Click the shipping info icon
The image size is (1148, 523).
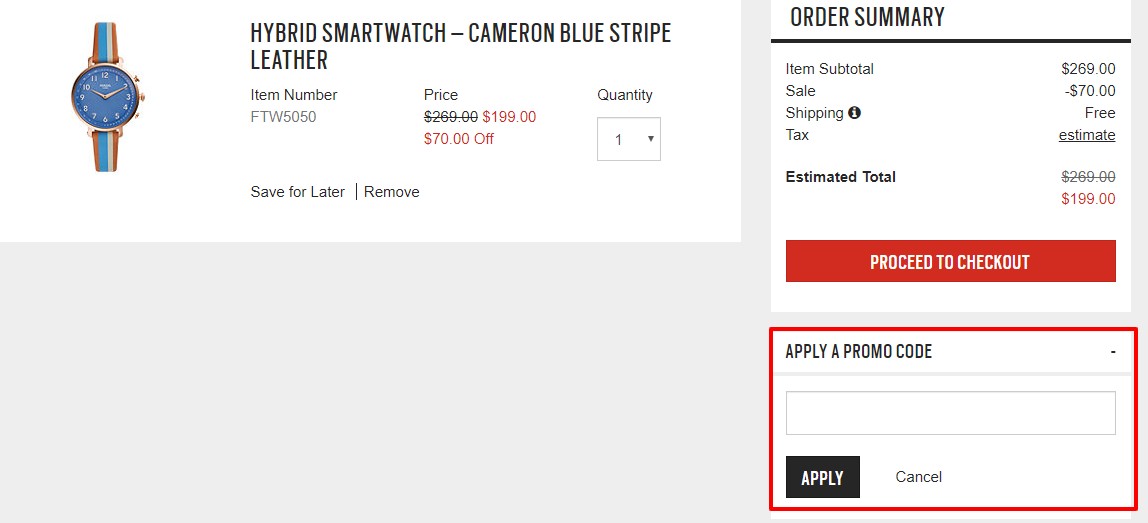(x=854, y=113)
